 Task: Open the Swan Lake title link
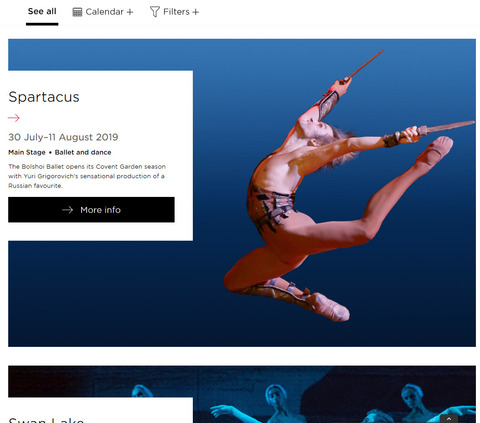(46, 420)
